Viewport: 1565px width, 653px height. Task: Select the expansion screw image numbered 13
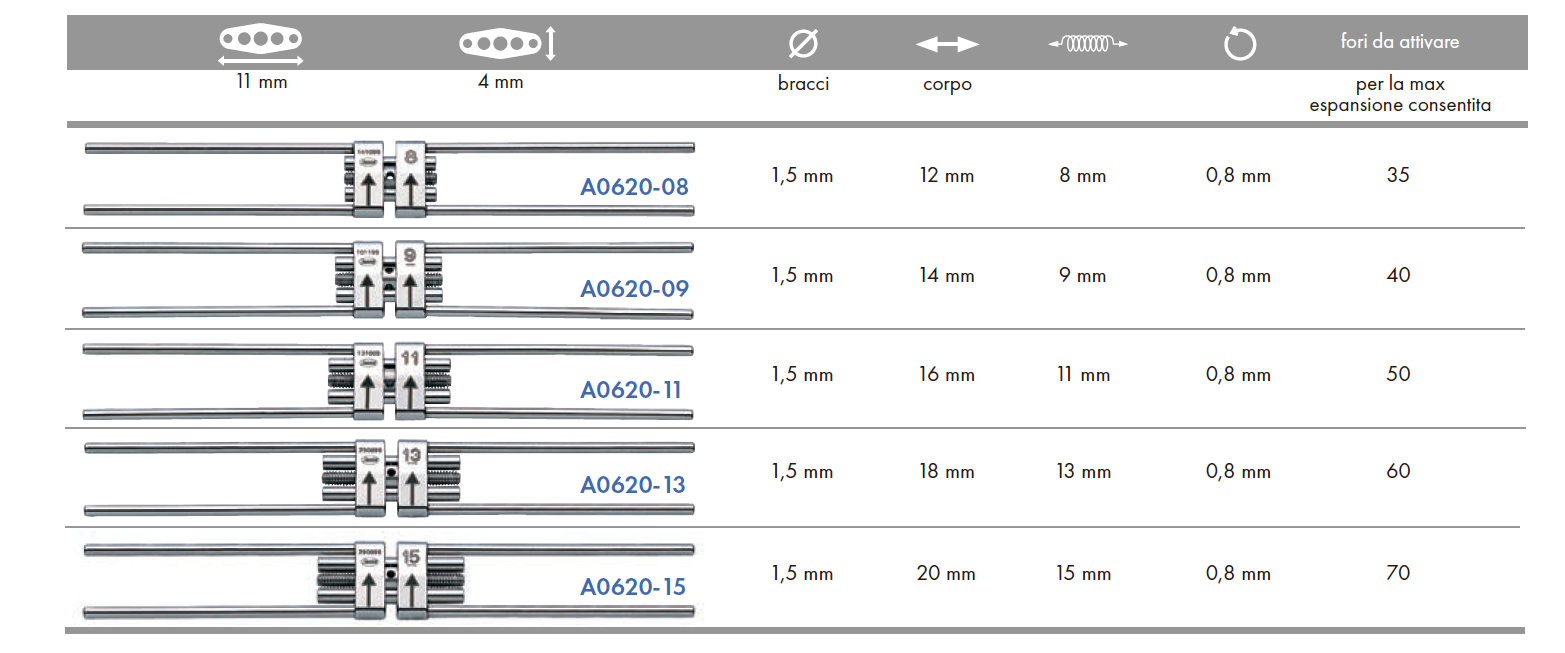coord(389,478)
